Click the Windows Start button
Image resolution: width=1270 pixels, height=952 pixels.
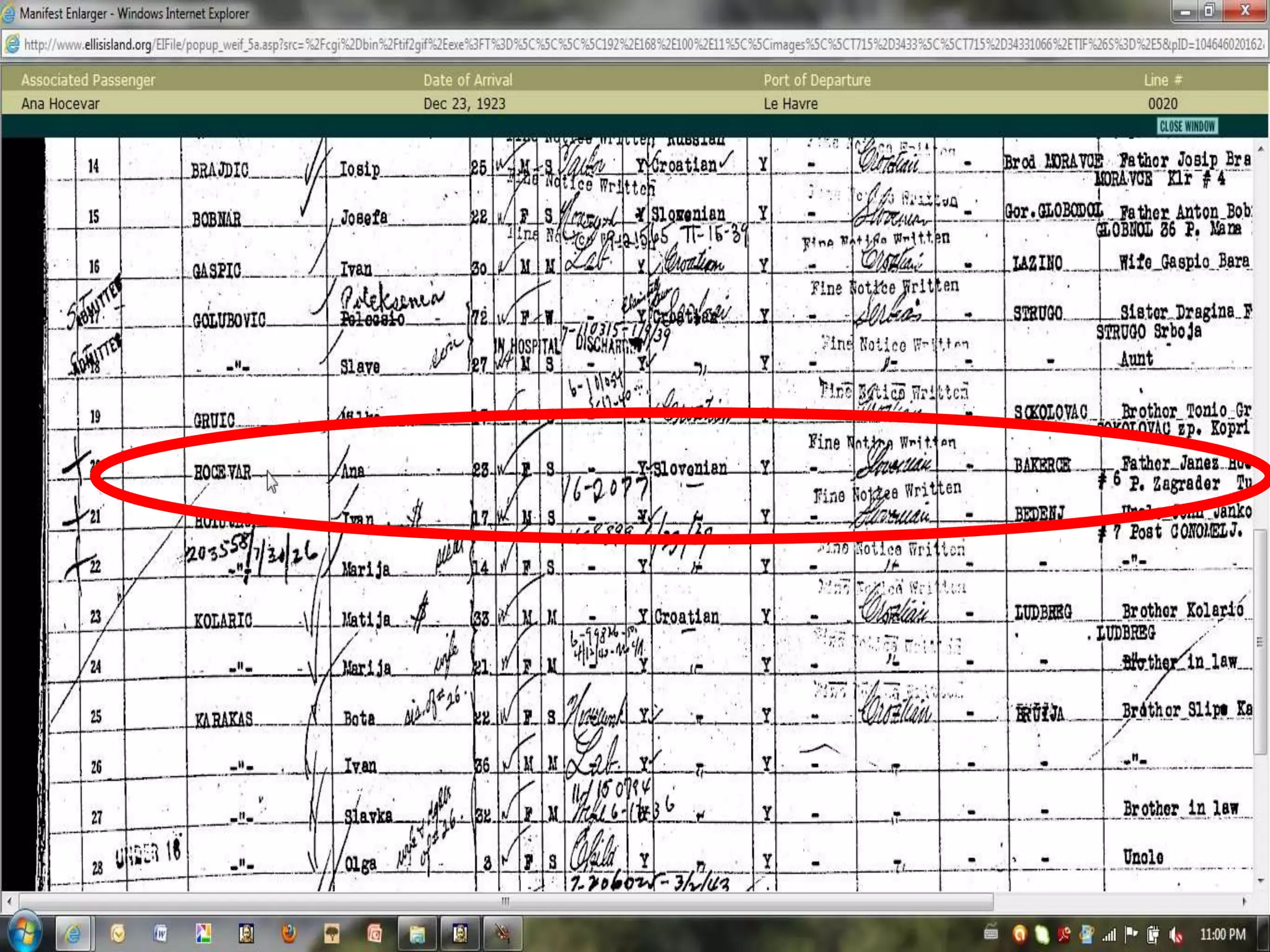coord(24,933)
